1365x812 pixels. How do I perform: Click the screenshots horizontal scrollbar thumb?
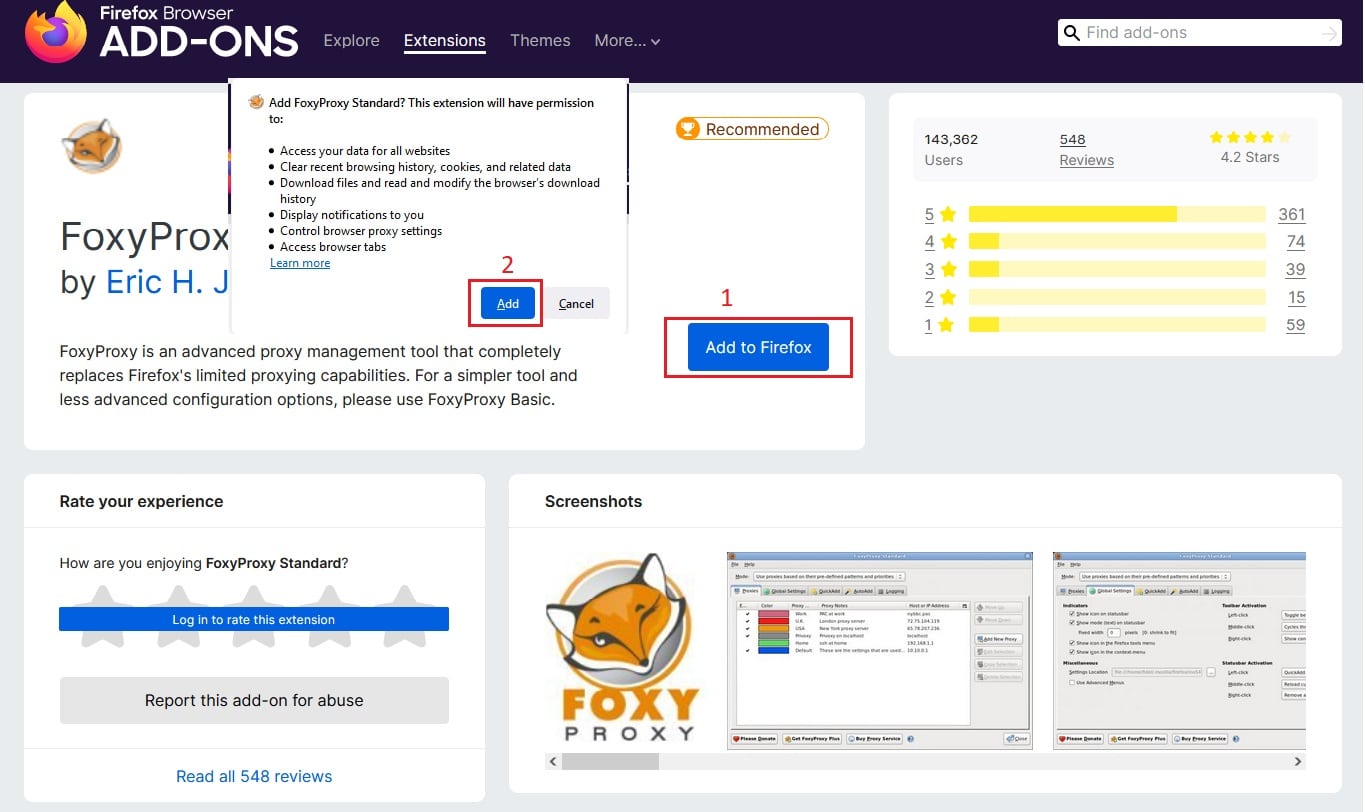tap(610, 762)
